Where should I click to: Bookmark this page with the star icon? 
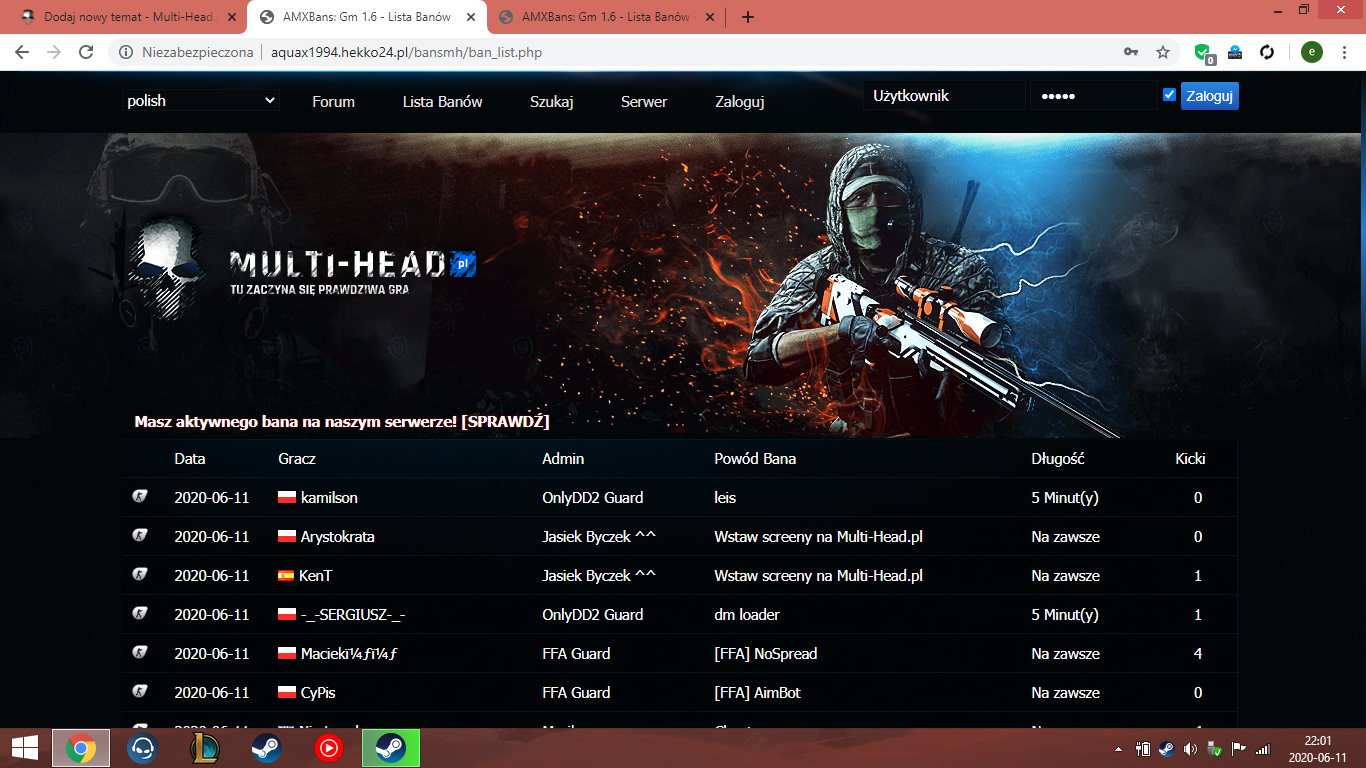coord(1163,52)
